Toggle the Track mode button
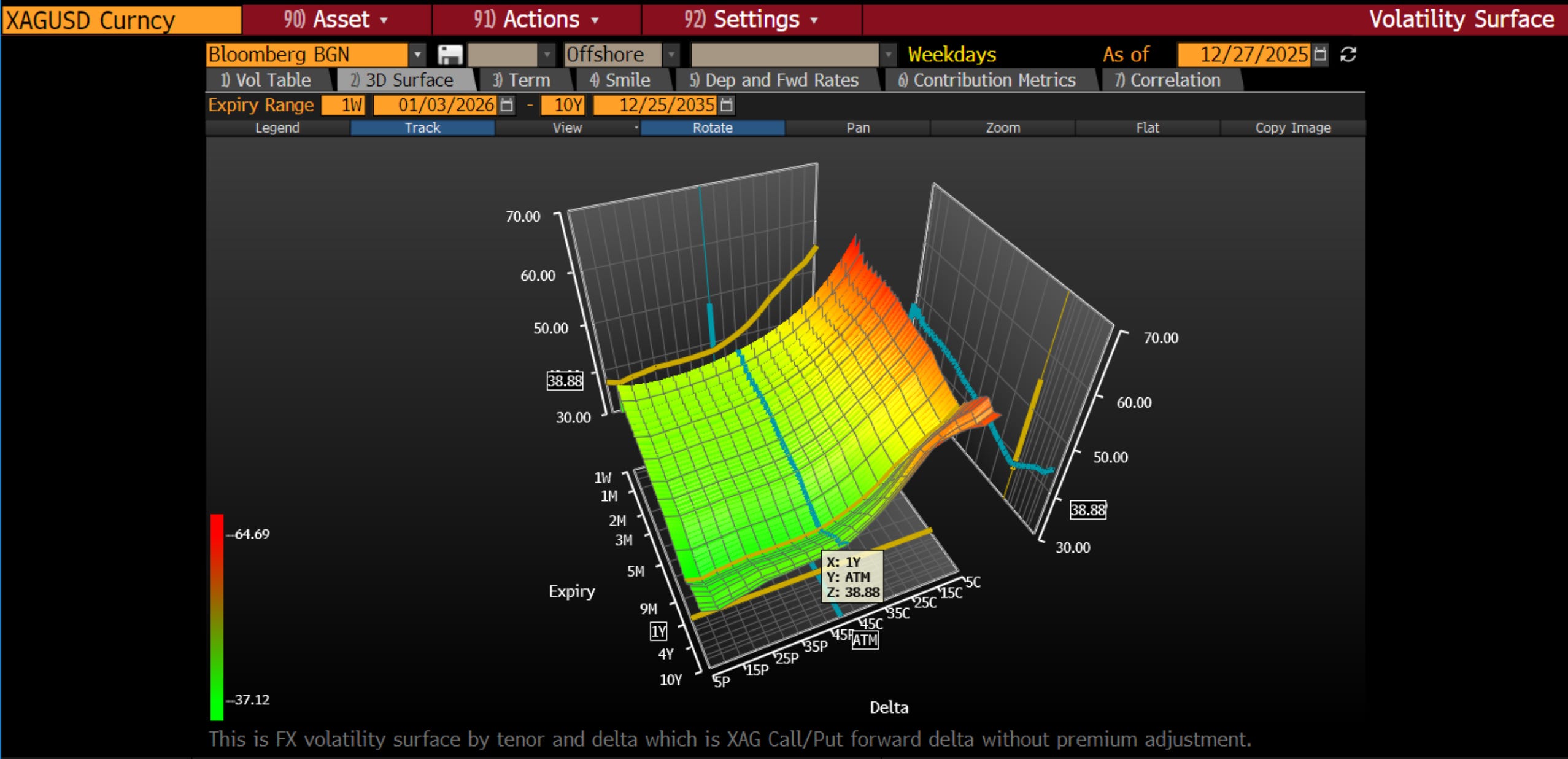Image resolution: width=1568 pixels, height=759 pixels. pyautogui.click(x=422, y=128)
